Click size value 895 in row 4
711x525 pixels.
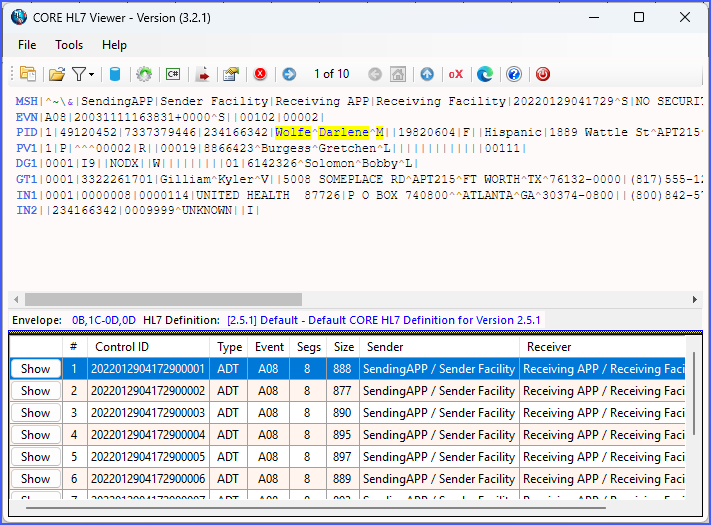coord(342,435)
